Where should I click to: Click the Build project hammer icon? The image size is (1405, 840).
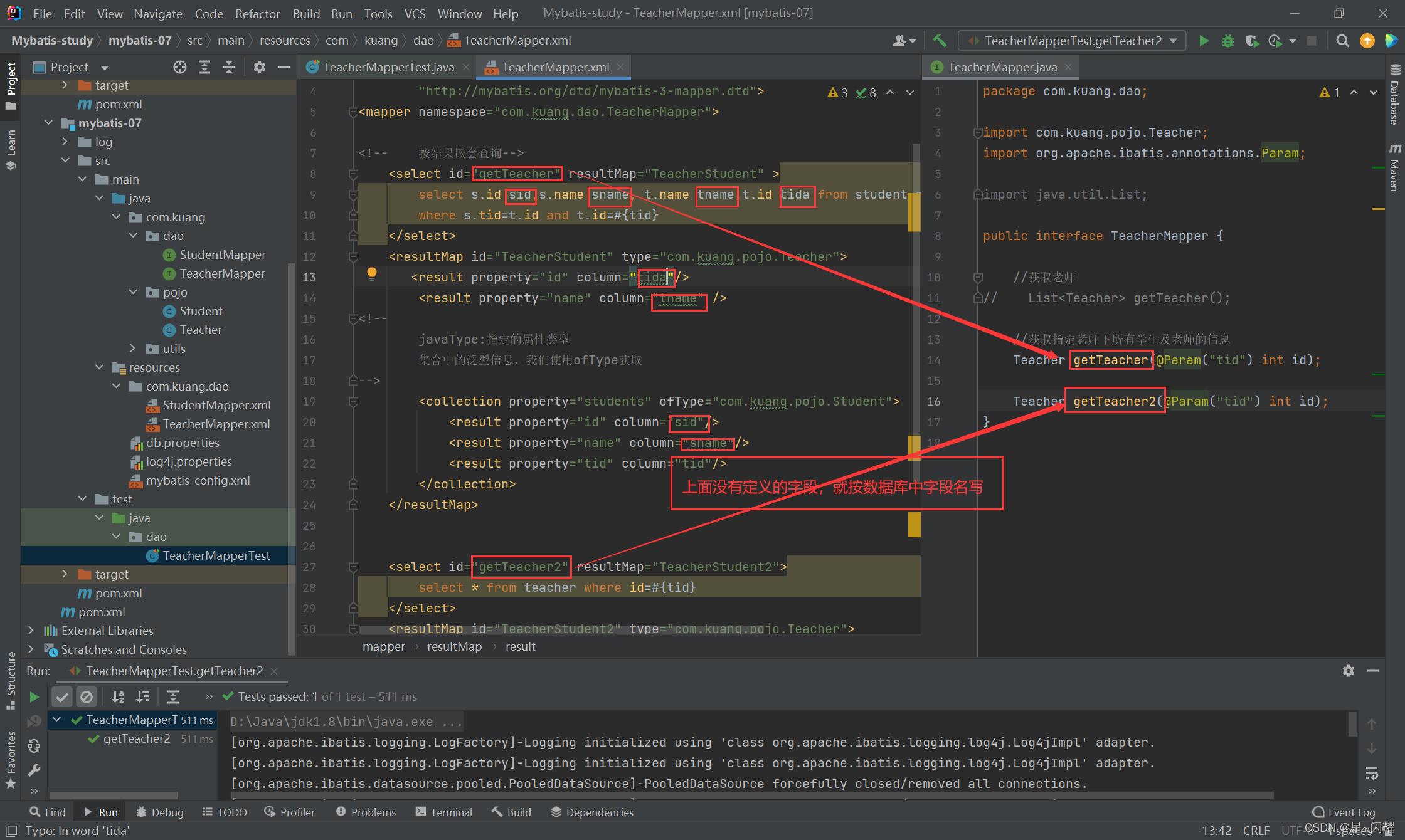[x=940, y=41]
